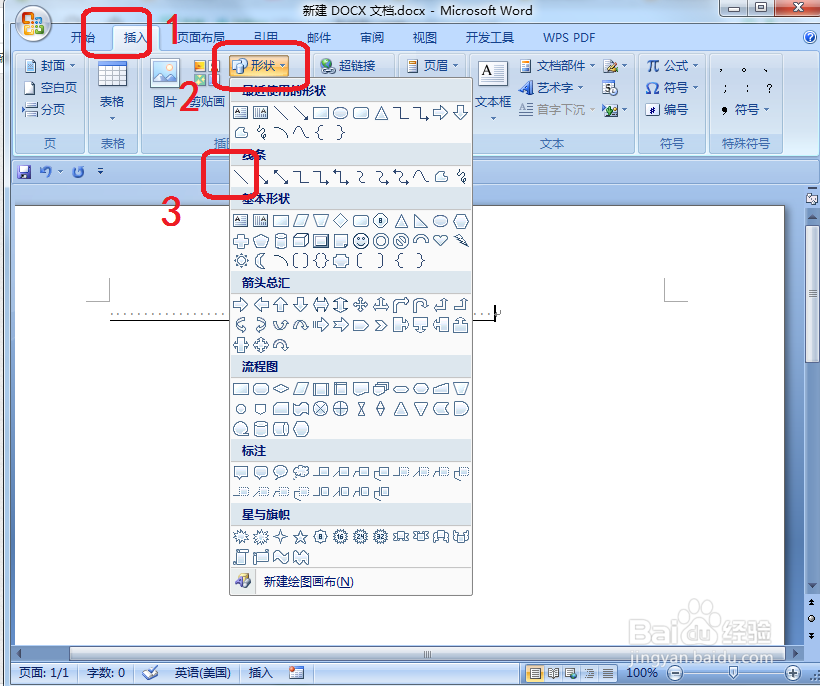Select the up arrow in block arrows
The width and height of the screenshot is (820, 686).
pyautogui.click(x=281, y=304)
